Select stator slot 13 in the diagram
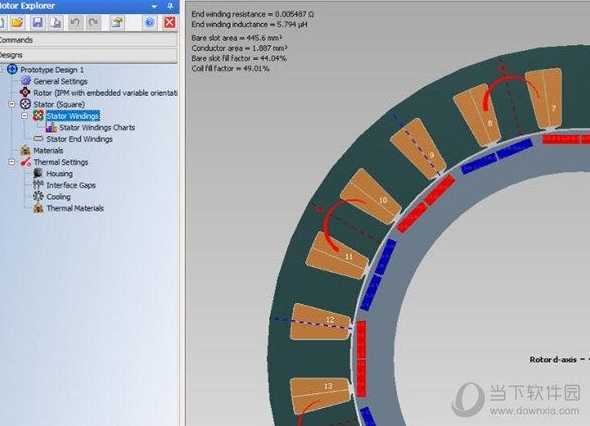The image size is (590, 426). point(321,396)
